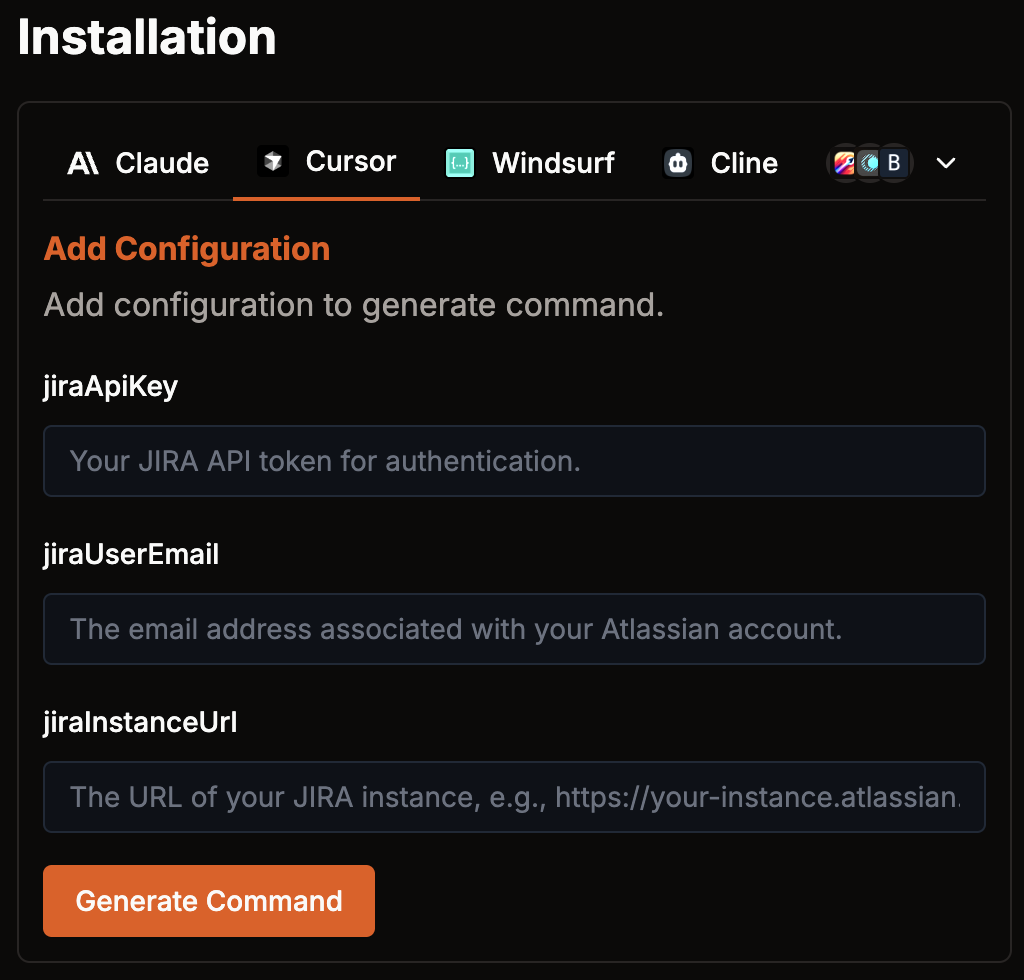Click the Claude logo icon
The width and height of the screenshot is (1024, 980).
click(x=83, y=163)
